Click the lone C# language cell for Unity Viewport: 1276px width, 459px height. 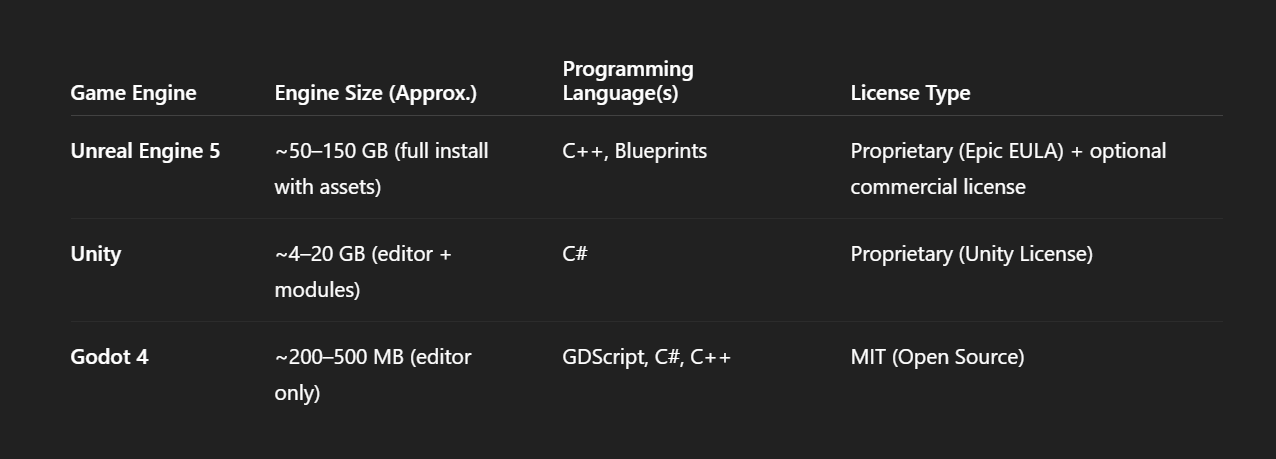[x=575, y=254]
